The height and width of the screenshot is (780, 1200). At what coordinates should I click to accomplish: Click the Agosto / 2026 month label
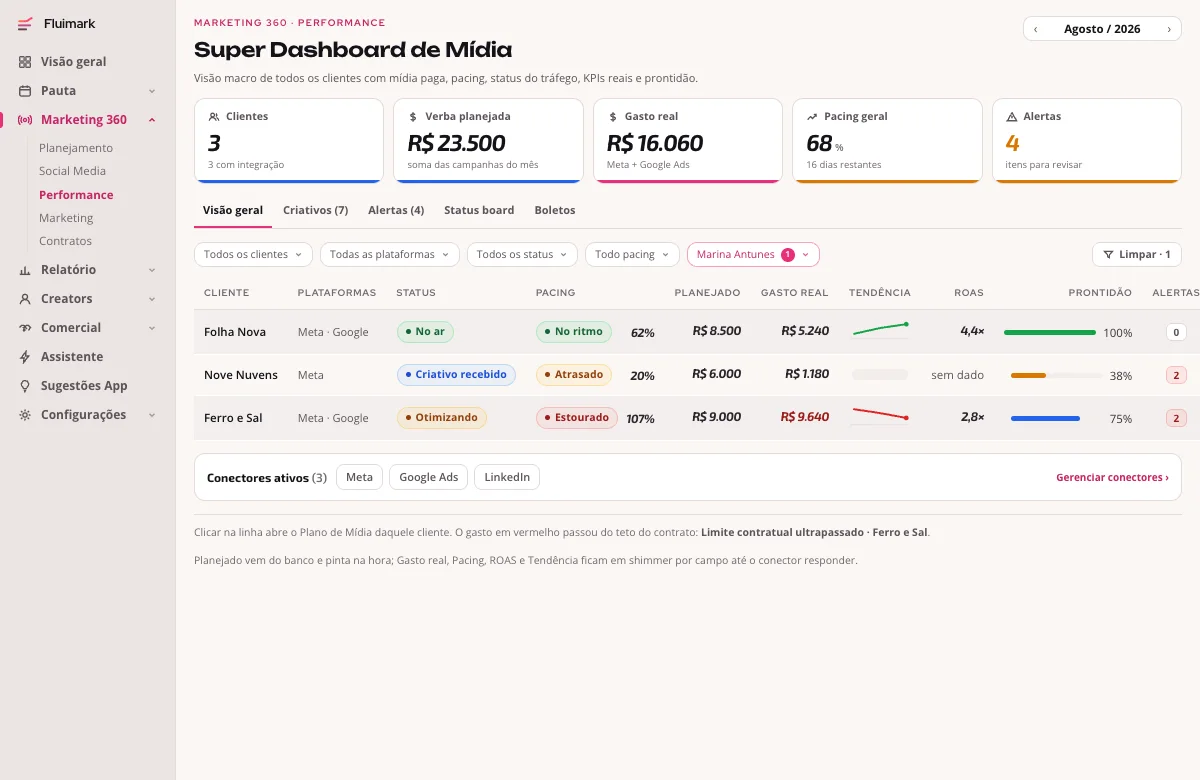point(1102,29)
